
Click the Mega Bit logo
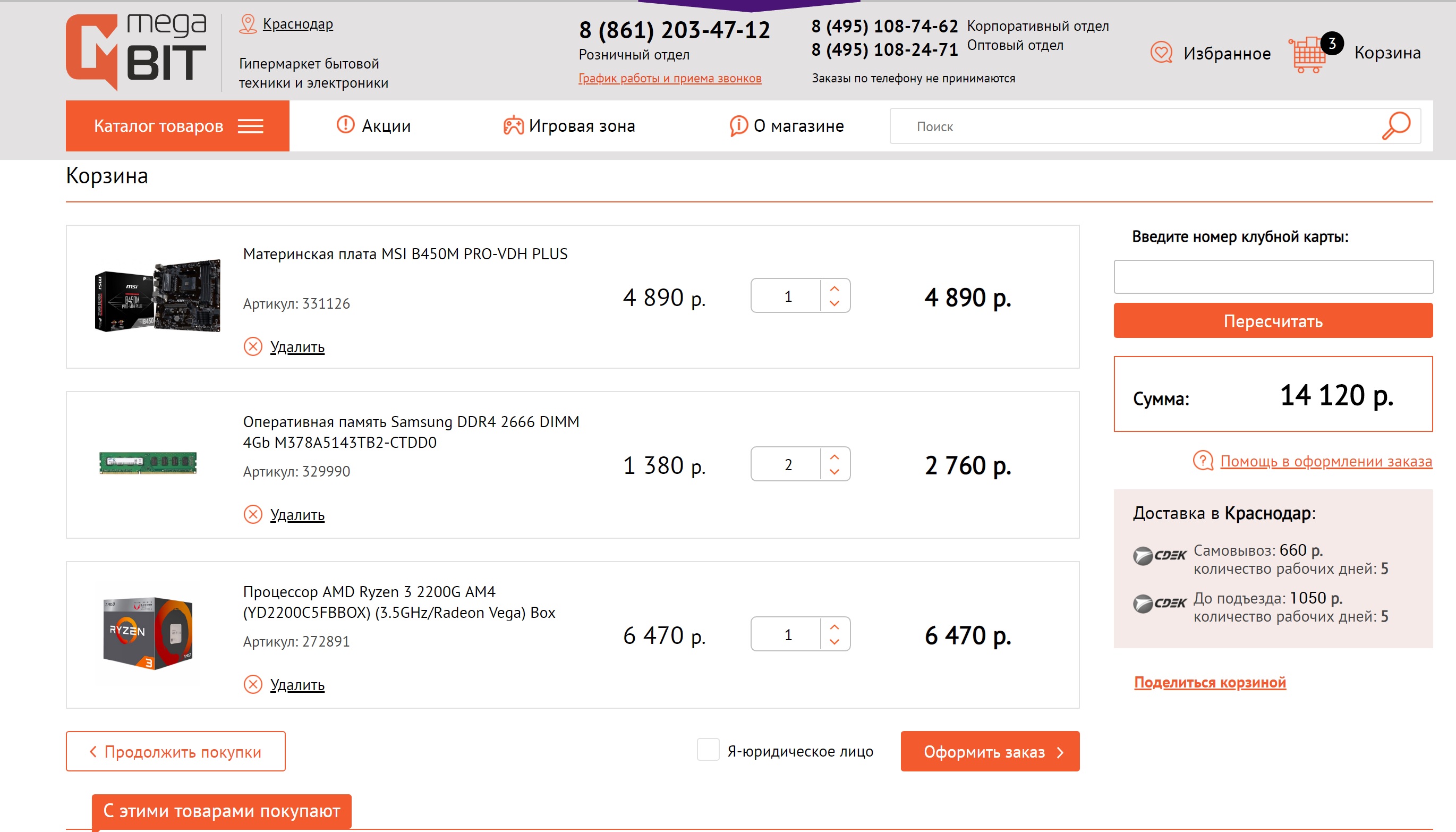136,52
